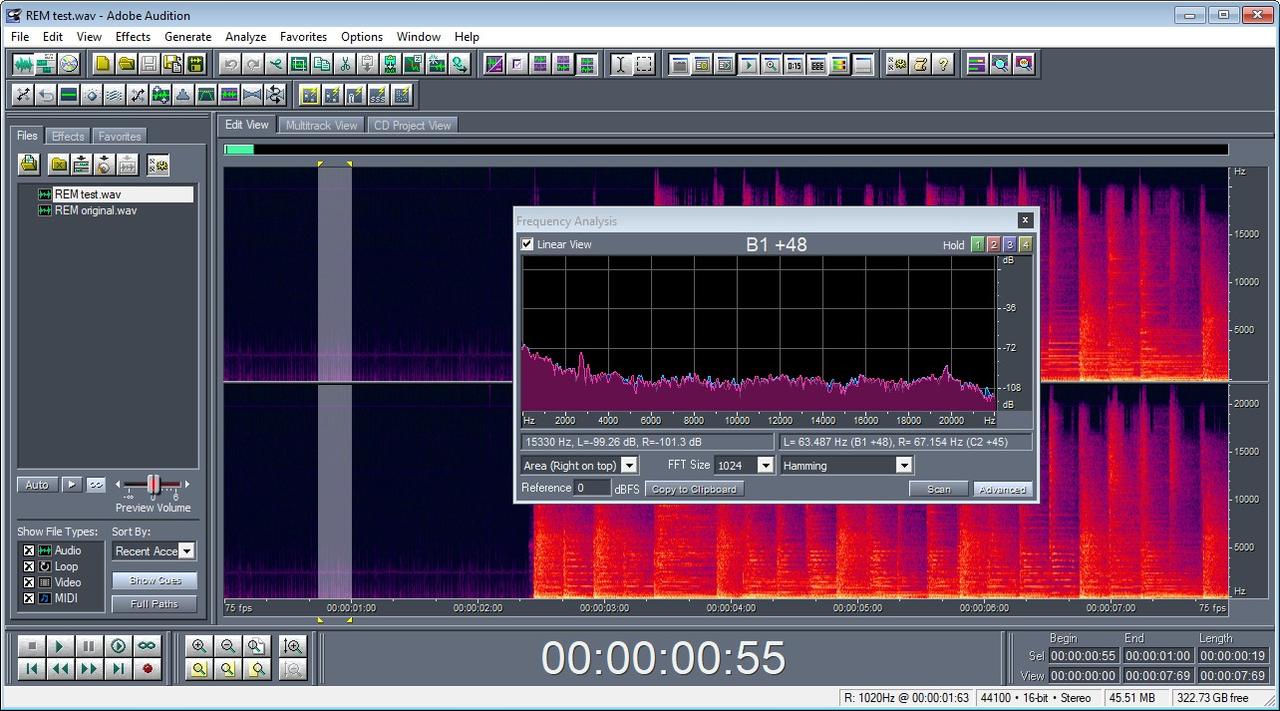1280x711 pixels.
Task: Click the Play Looped infinity button
Action: (x=147, y=646)
